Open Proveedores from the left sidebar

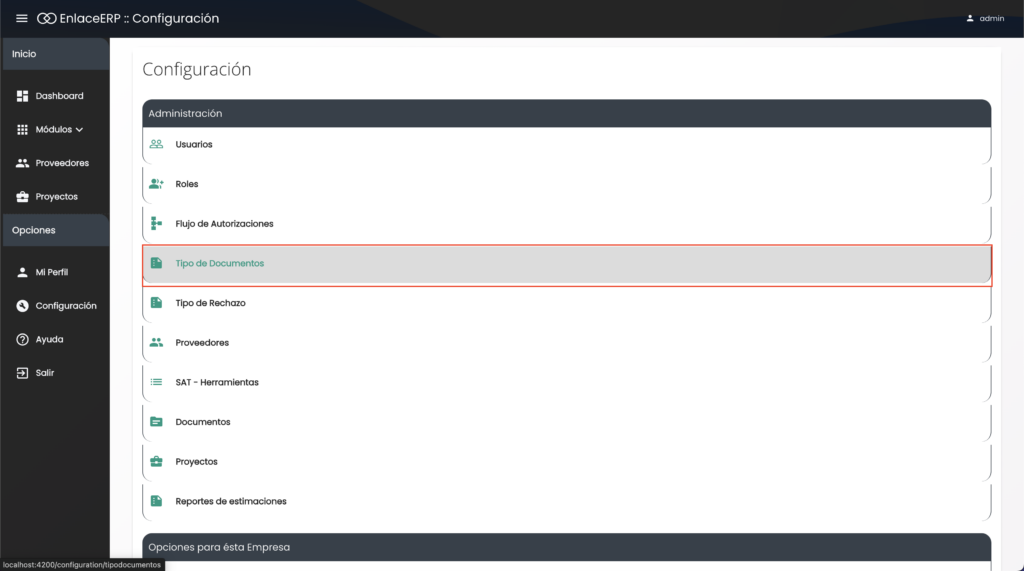coord(61,163)
